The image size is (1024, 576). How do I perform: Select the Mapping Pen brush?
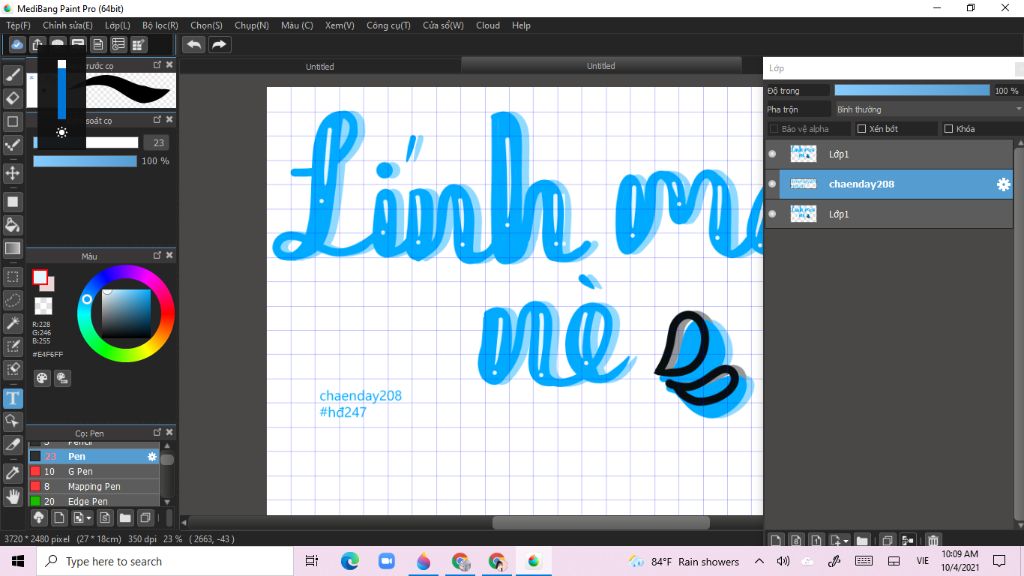pos(94,487)
